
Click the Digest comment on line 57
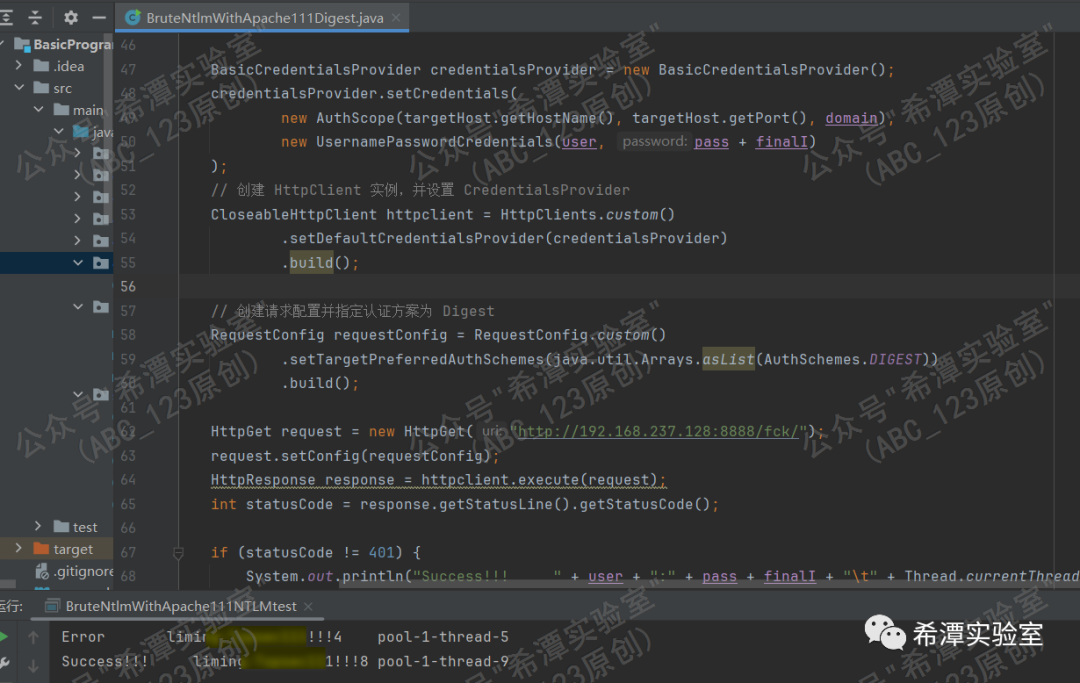tap(353, 311)
